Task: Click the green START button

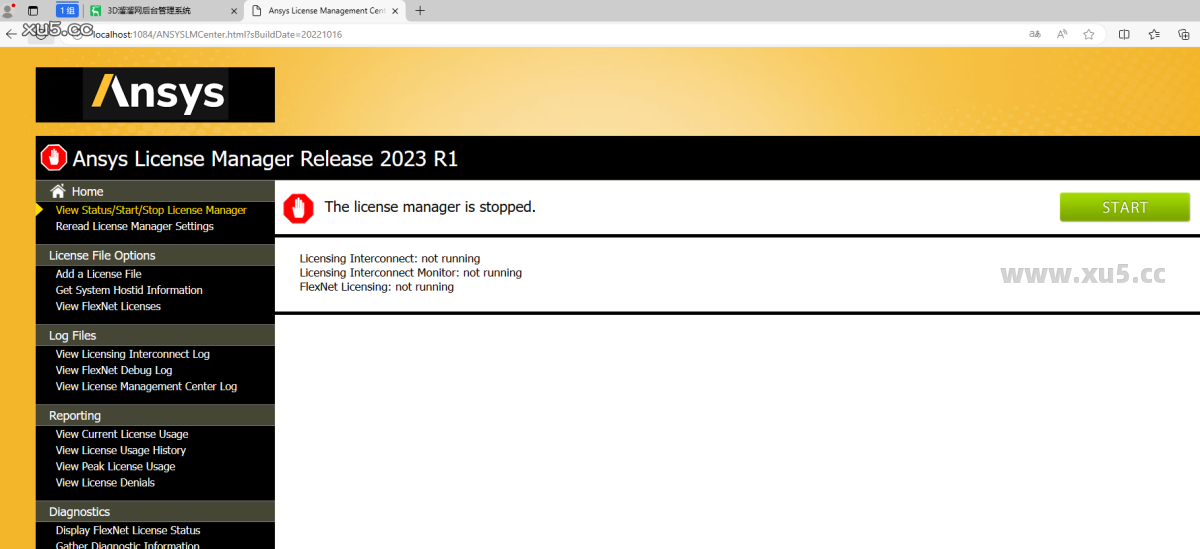Action: (x=1124, y=207)
